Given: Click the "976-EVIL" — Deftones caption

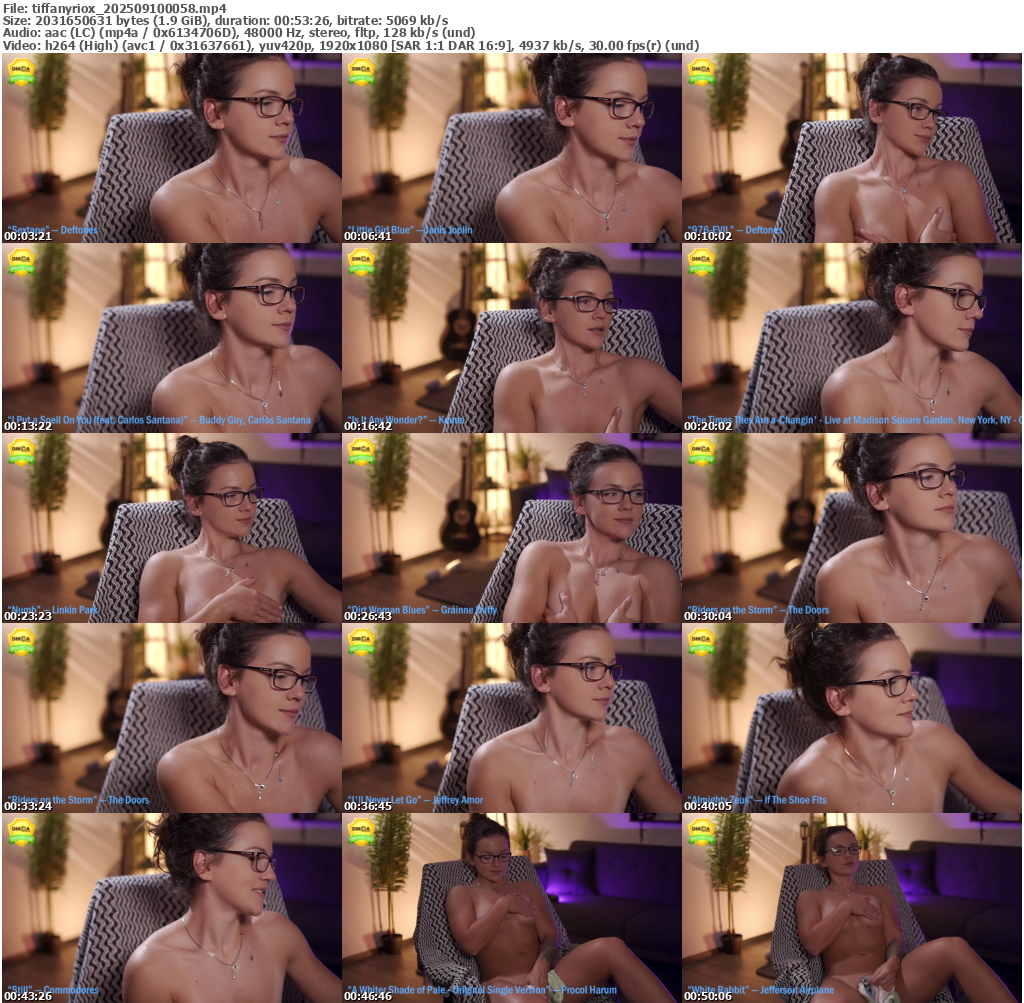Looking at the screenshot, I should tap(734, 230).
